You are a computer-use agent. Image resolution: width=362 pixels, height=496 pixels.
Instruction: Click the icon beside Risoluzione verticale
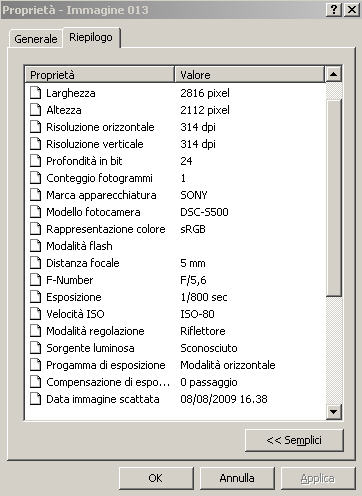click(35, 144)
